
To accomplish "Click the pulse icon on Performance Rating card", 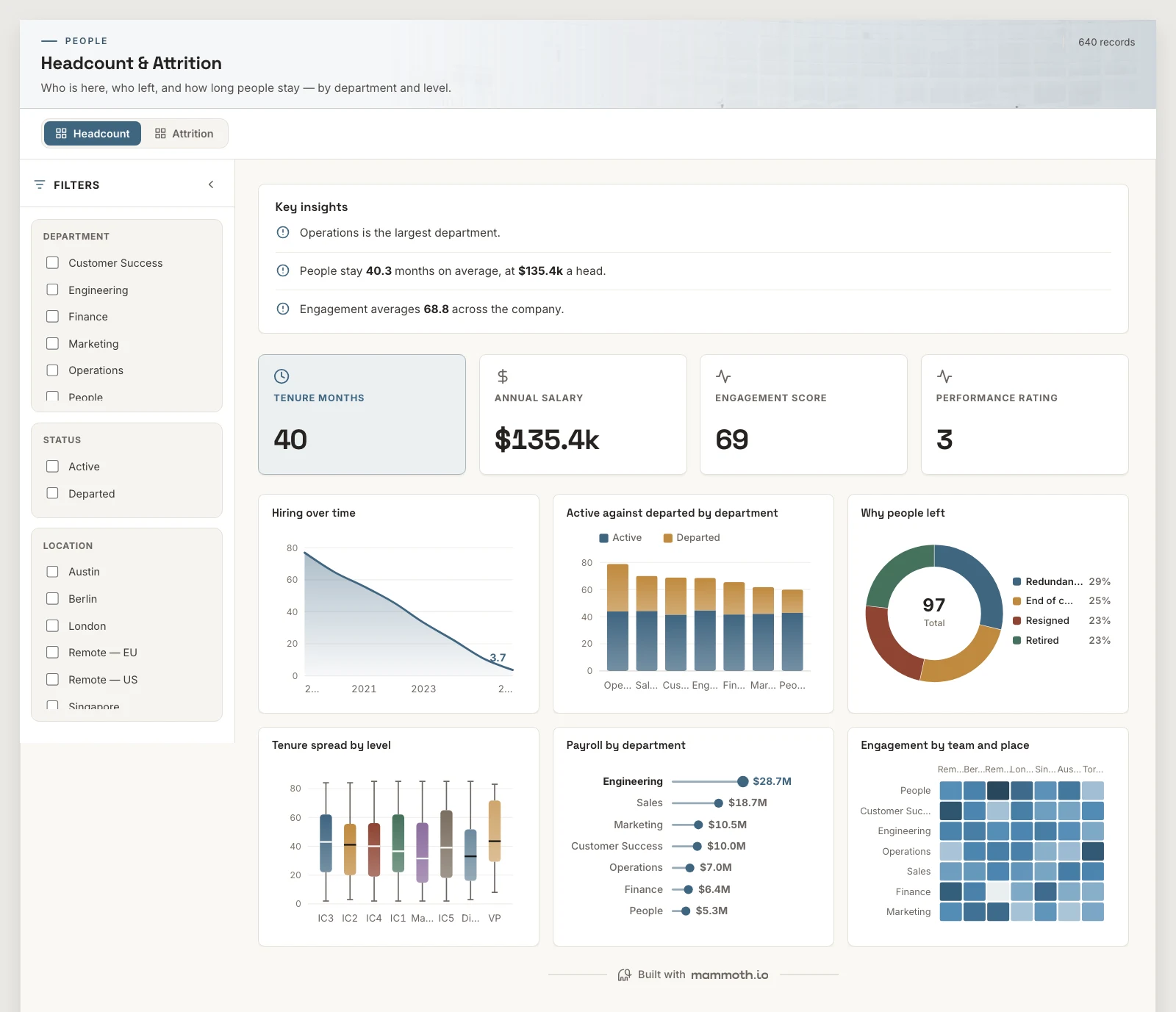I will pyautogui.click(x=944, y=376).
